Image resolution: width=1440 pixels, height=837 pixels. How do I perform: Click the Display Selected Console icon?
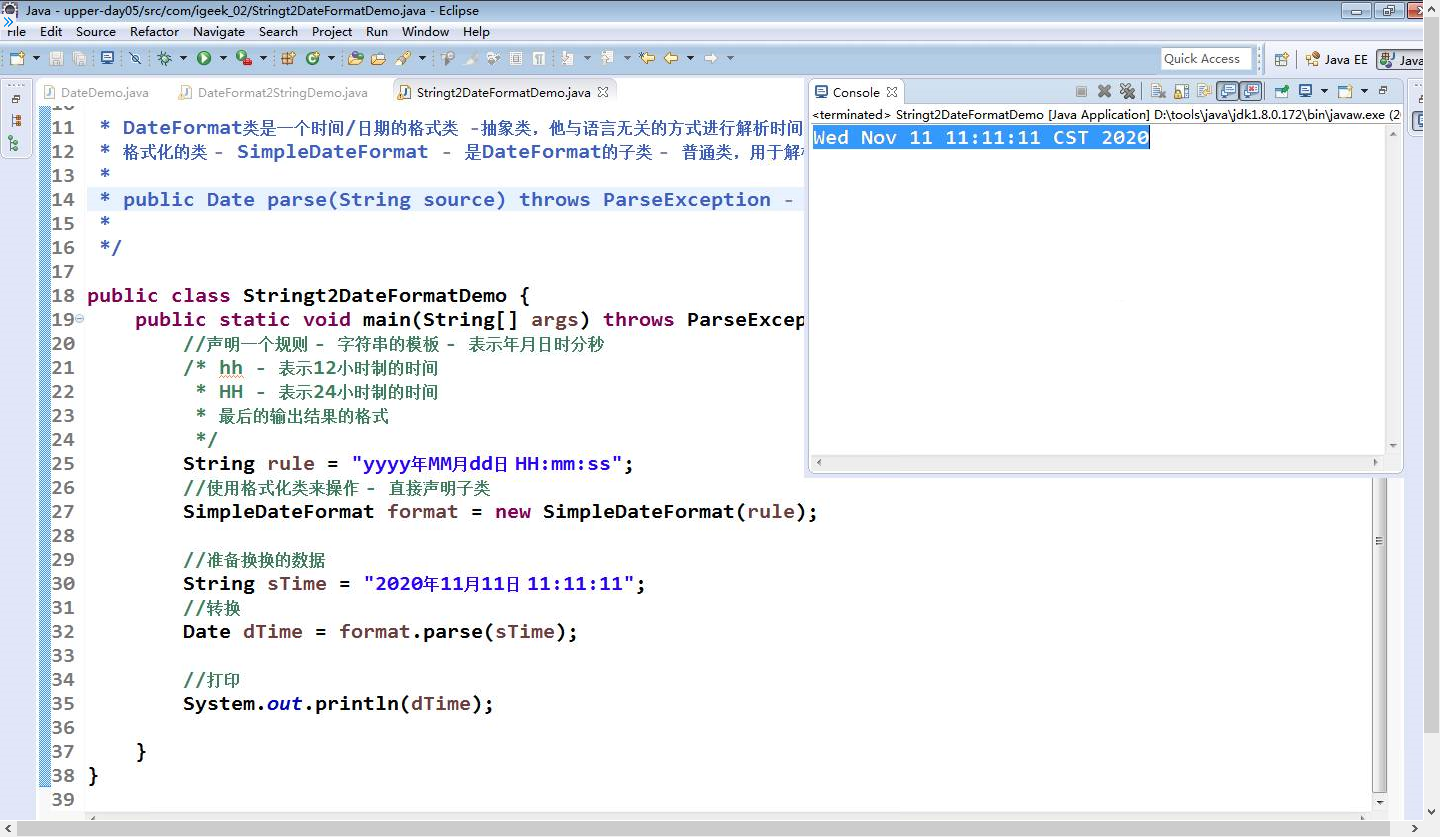tap(1306, 91)
